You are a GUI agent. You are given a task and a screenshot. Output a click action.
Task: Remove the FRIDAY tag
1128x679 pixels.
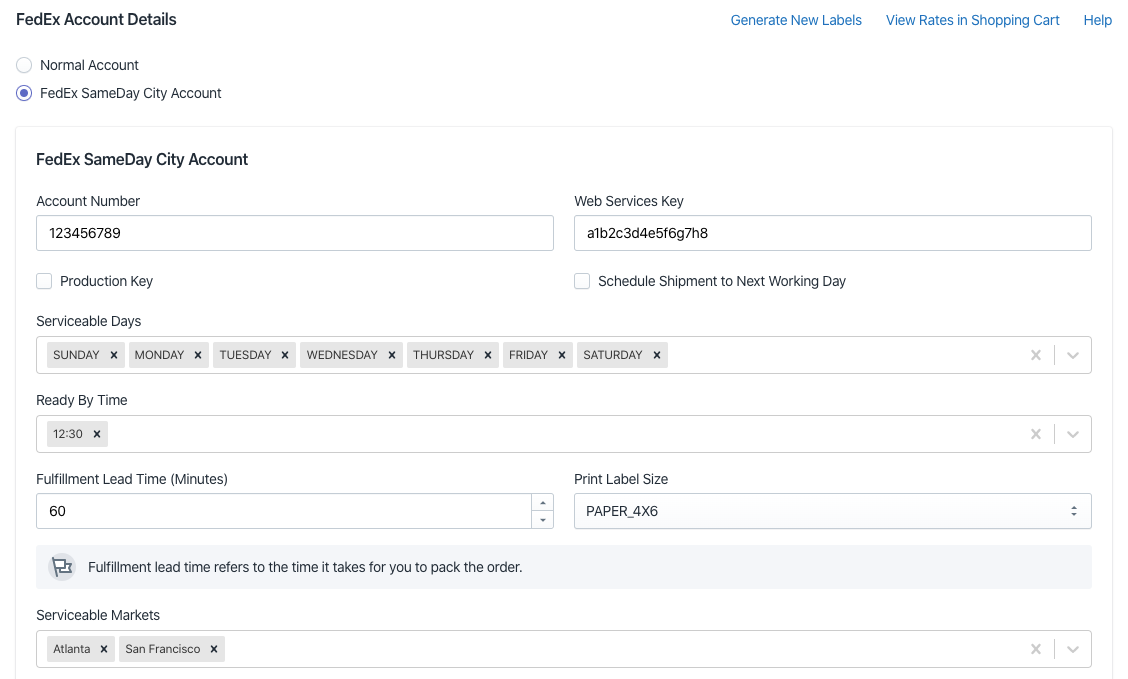click(x=562, y=355)
